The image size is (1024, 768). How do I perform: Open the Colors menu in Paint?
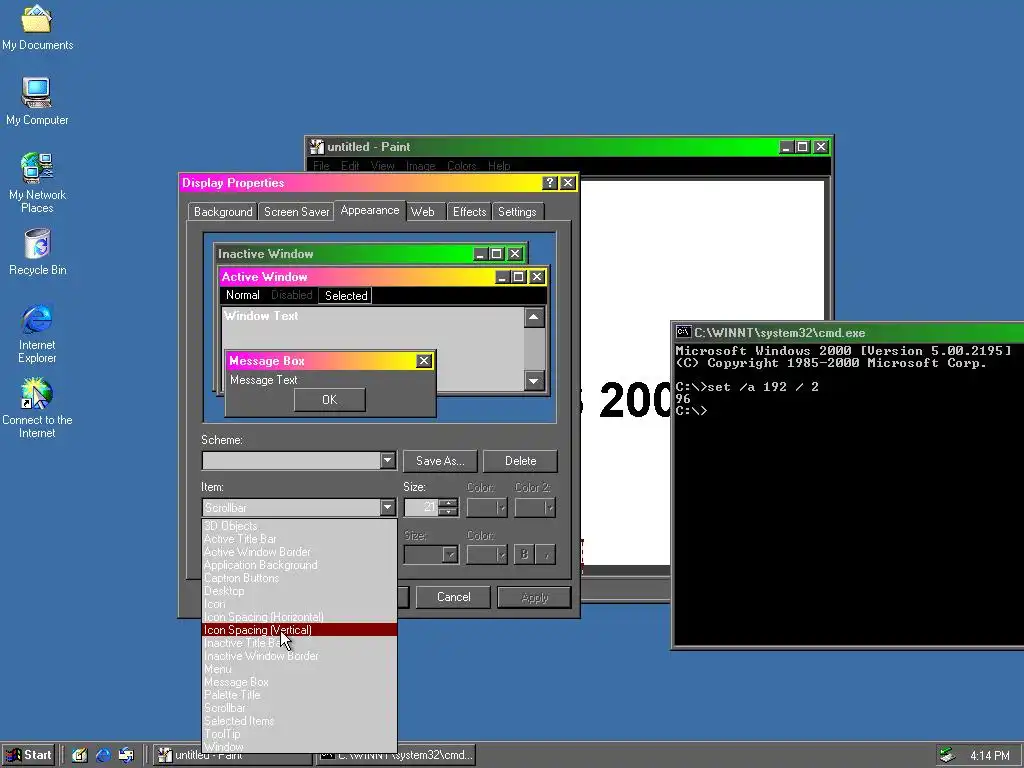(462, 166)
